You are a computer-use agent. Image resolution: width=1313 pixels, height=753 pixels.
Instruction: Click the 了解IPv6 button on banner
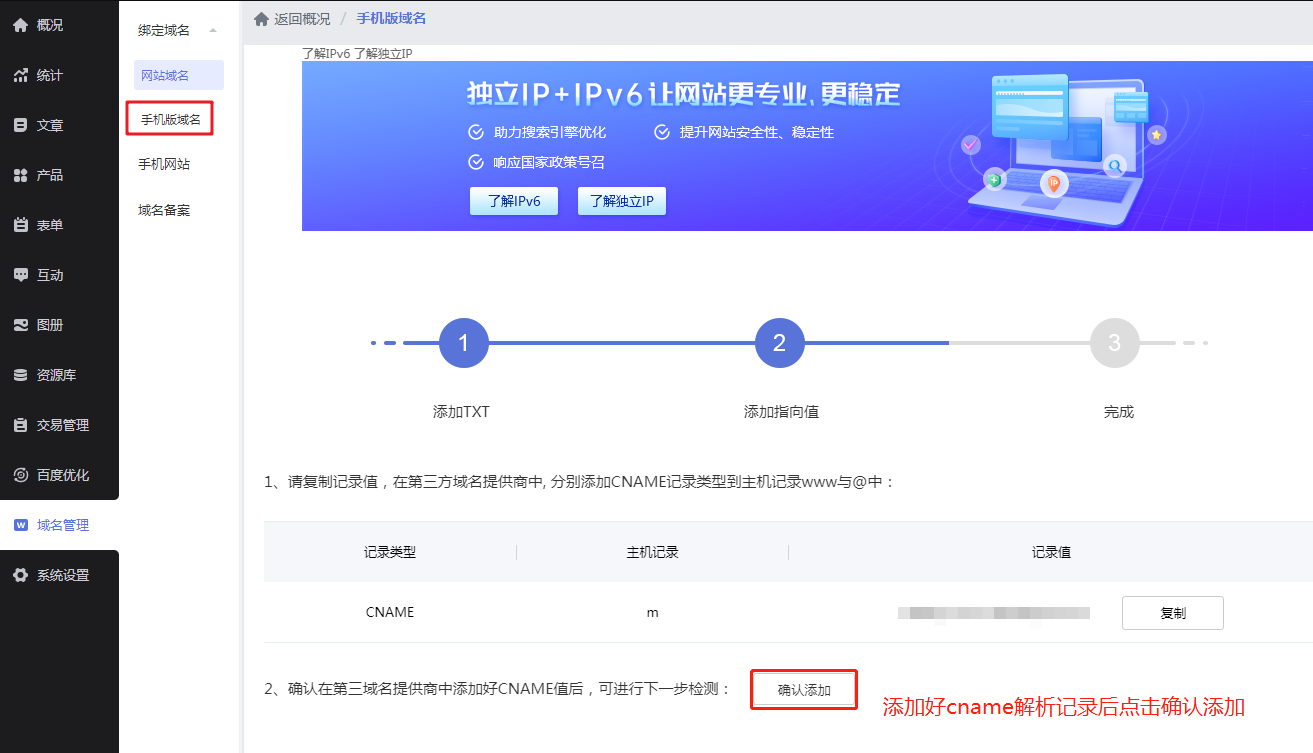coord(514,201)
